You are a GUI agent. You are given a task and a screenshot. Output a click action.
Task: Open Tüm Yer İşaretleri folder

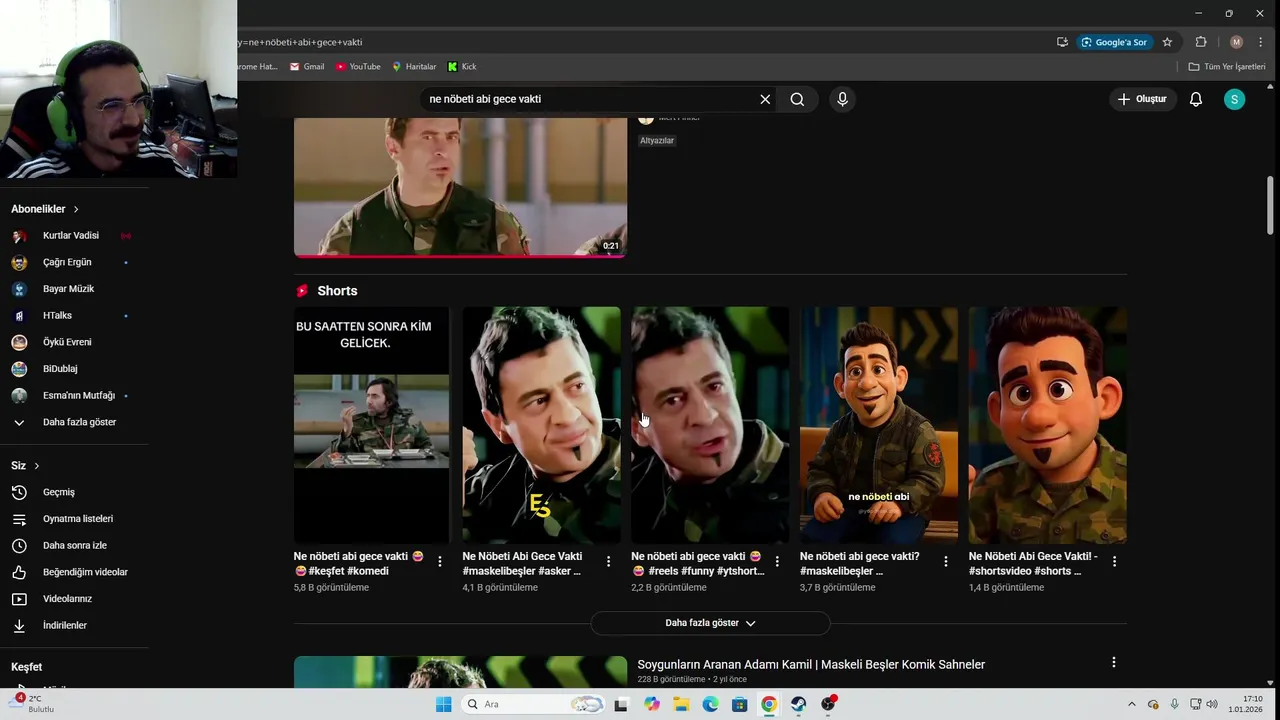pos(1227,66)
